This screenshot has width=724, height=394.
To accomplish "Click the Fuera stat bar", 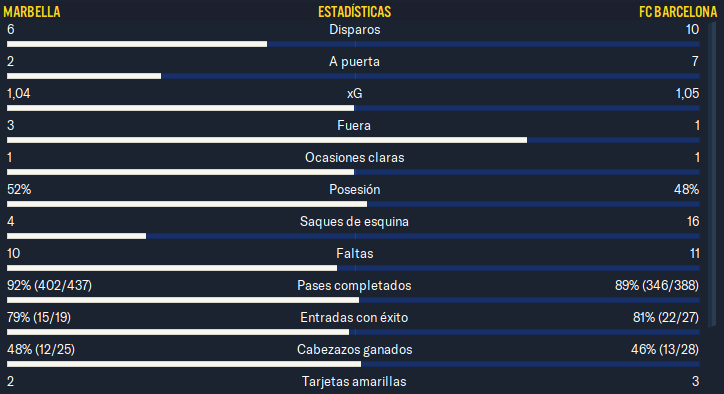I will 353,140.
